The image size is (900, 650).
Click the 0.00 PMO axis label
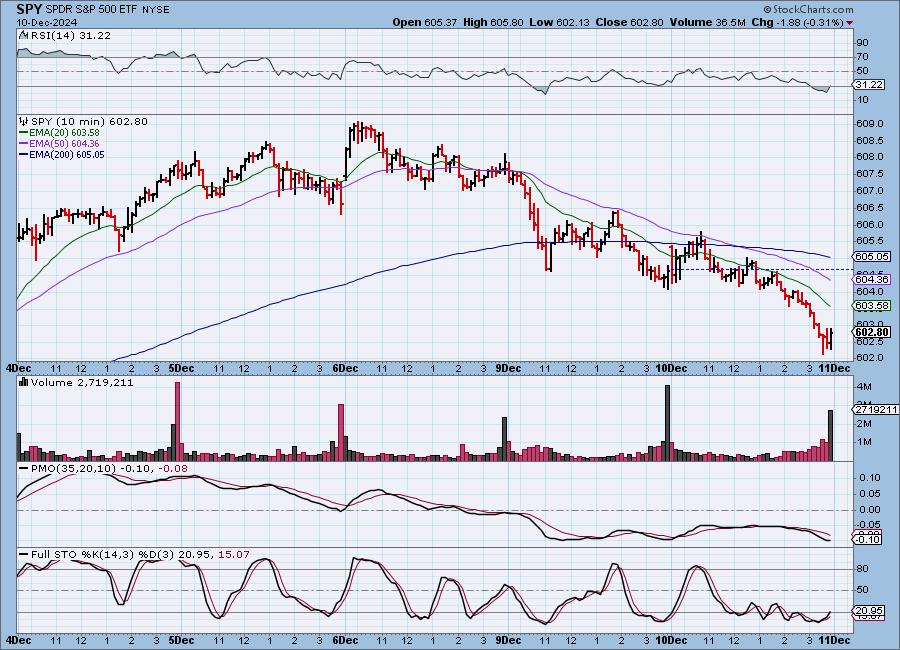tap(870, 510)
